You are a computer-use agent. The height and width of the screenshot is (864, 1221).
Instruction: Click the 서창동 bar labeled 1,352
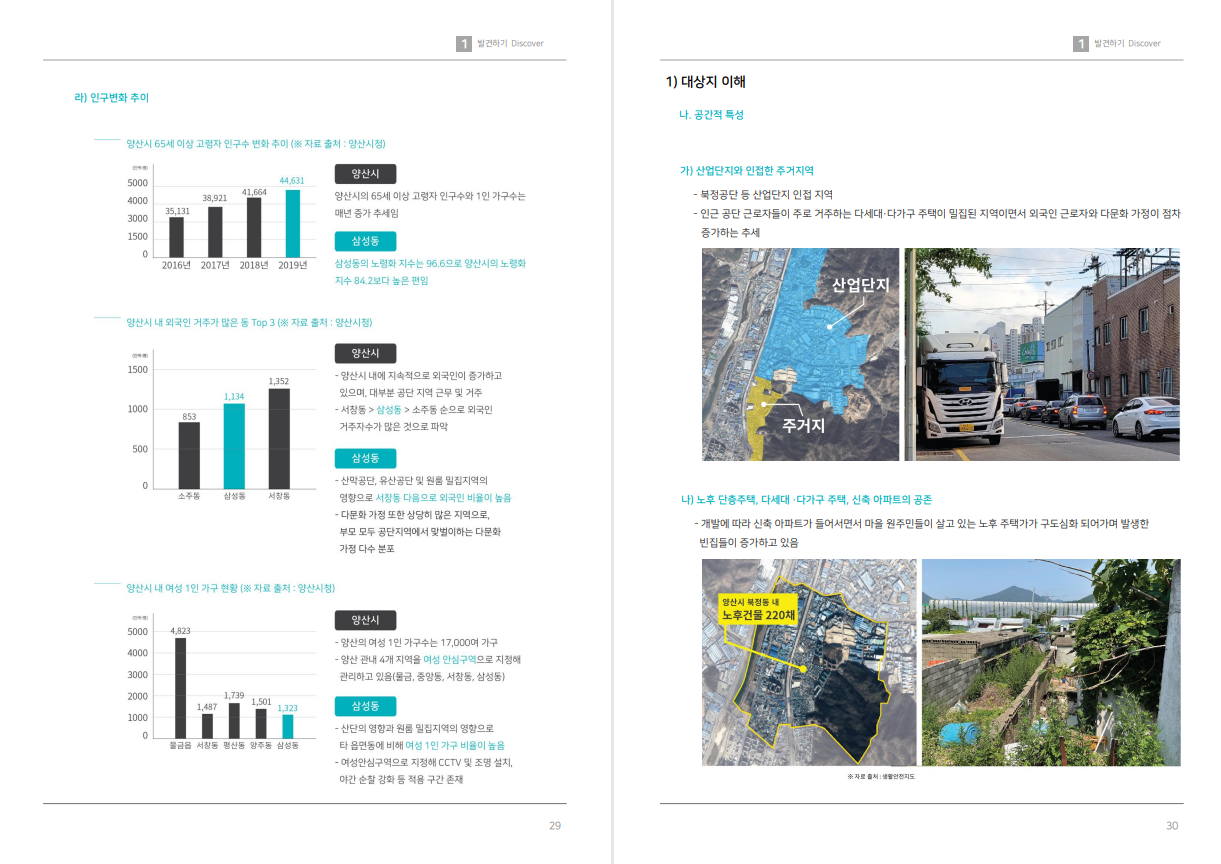click(279, 438)
